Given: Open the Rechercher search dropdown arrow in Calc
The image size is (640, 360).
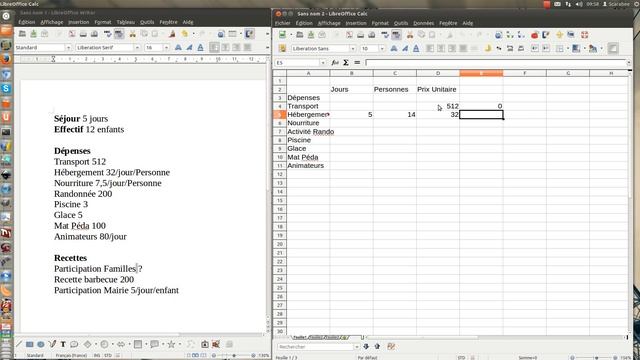Looking at the screenshot, I should pyautogui.click(x=357, y=347).
